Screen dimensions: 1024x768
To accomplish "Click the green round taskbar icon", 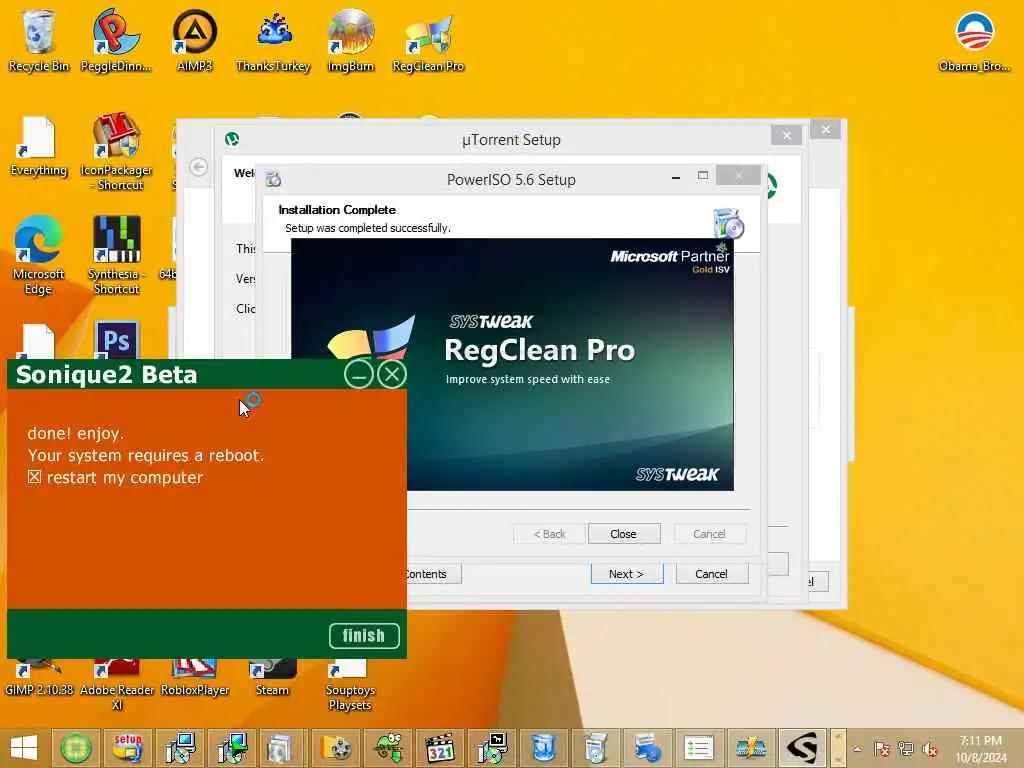I will point(76,748).
